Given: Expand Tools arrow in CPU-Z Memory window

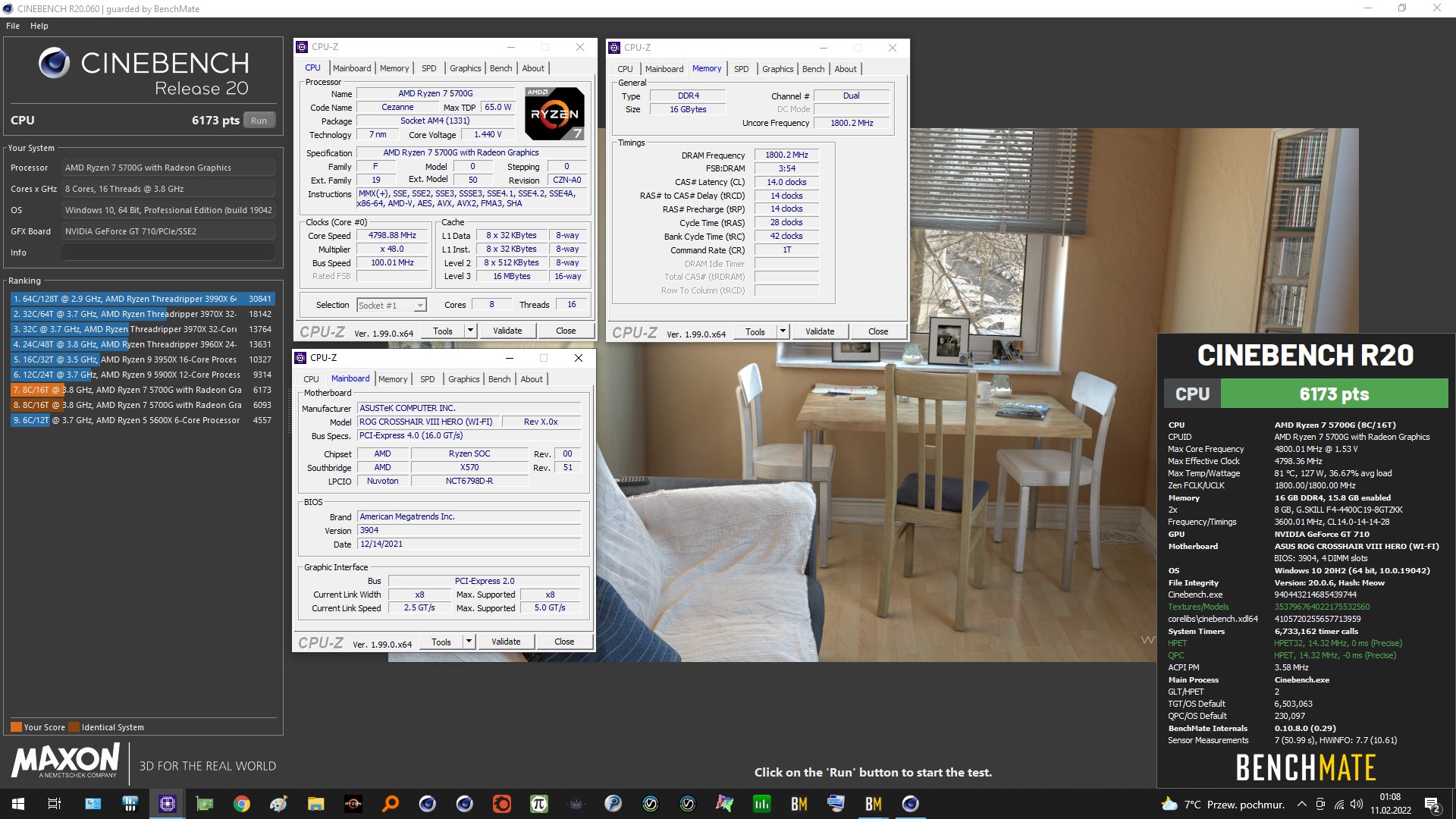Looking at the screenshot, I should (x=783, y=331).
